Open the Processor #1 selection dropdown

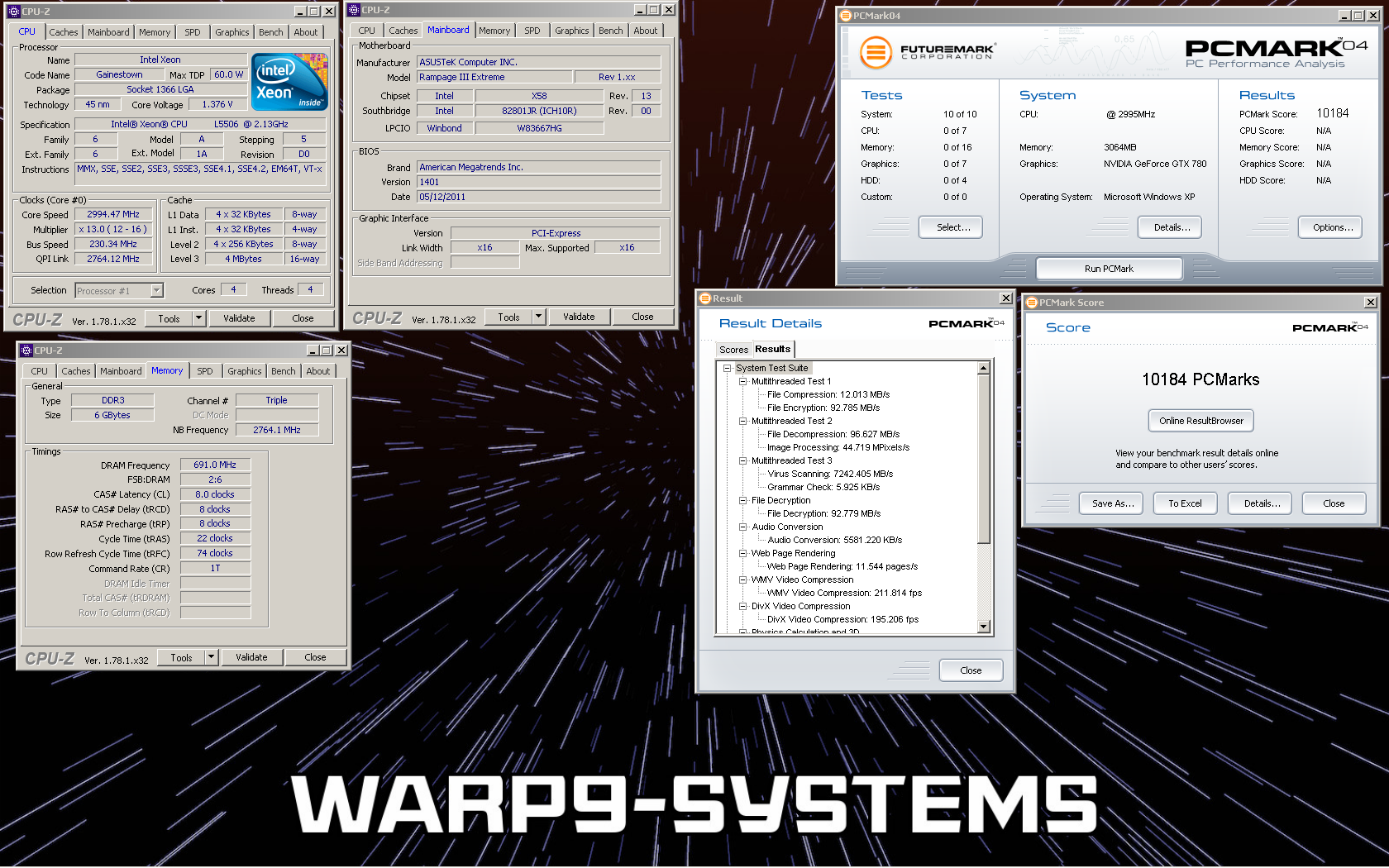click(156, 290)
